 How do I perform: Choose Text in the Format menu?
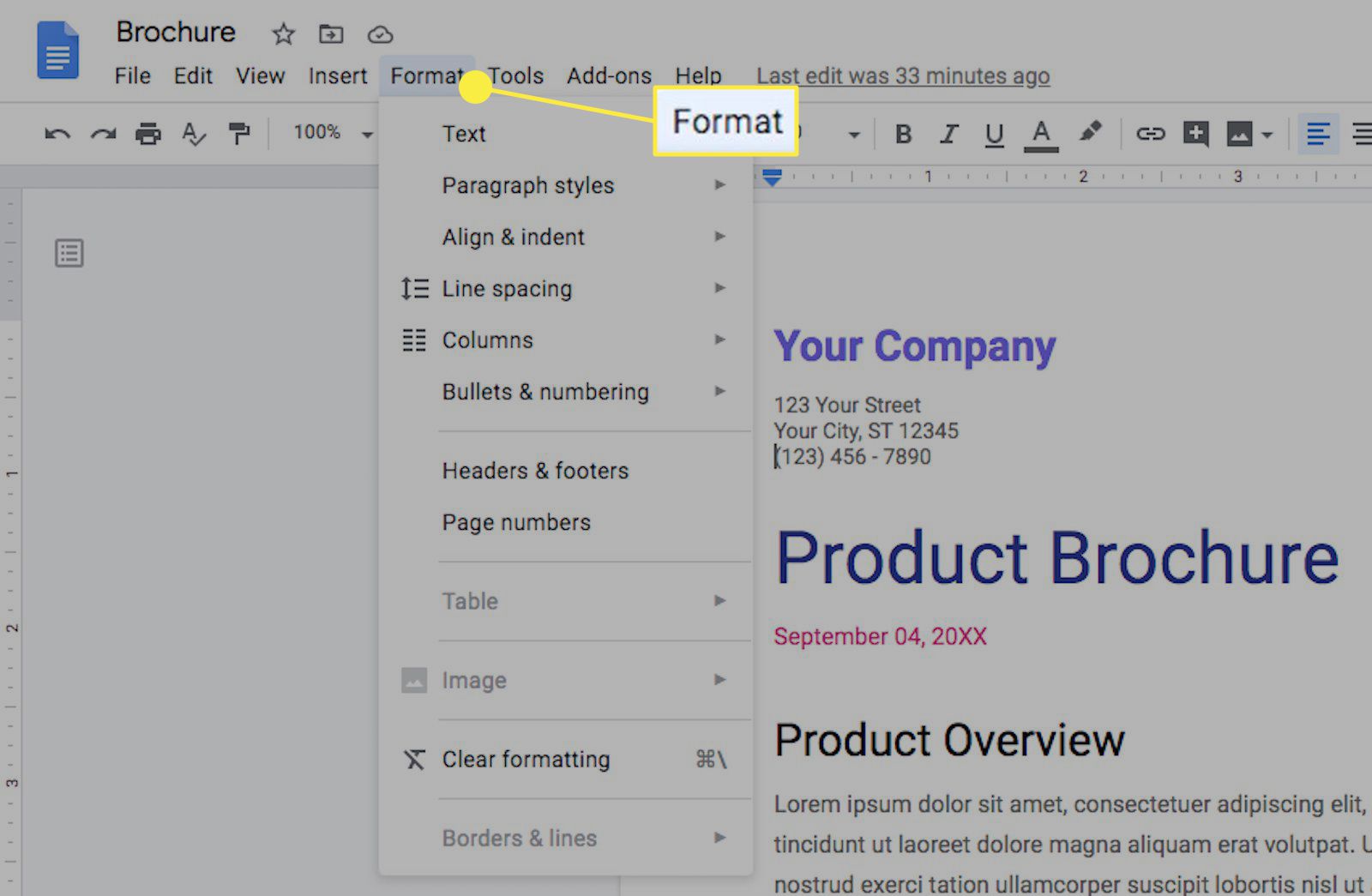(x=566, y=134)
